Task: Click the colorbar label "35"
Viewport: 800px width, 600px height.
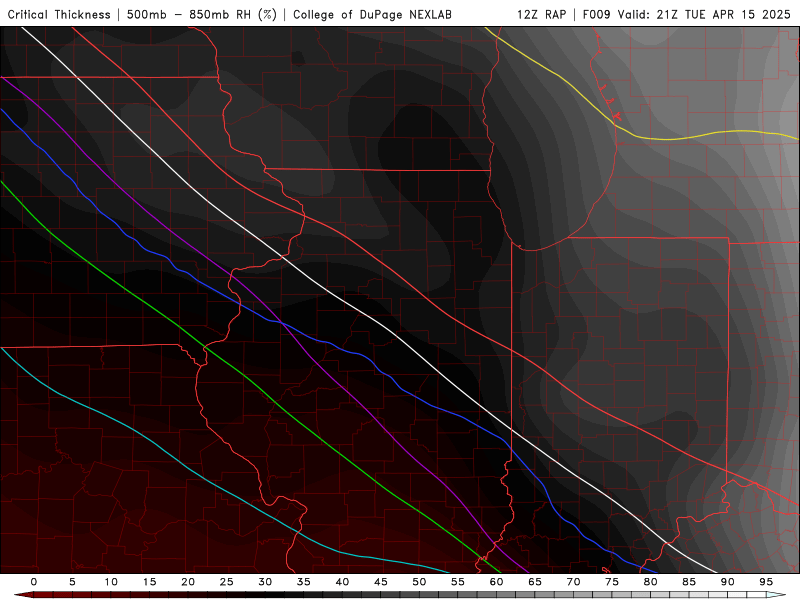Action: coord(304,582)
